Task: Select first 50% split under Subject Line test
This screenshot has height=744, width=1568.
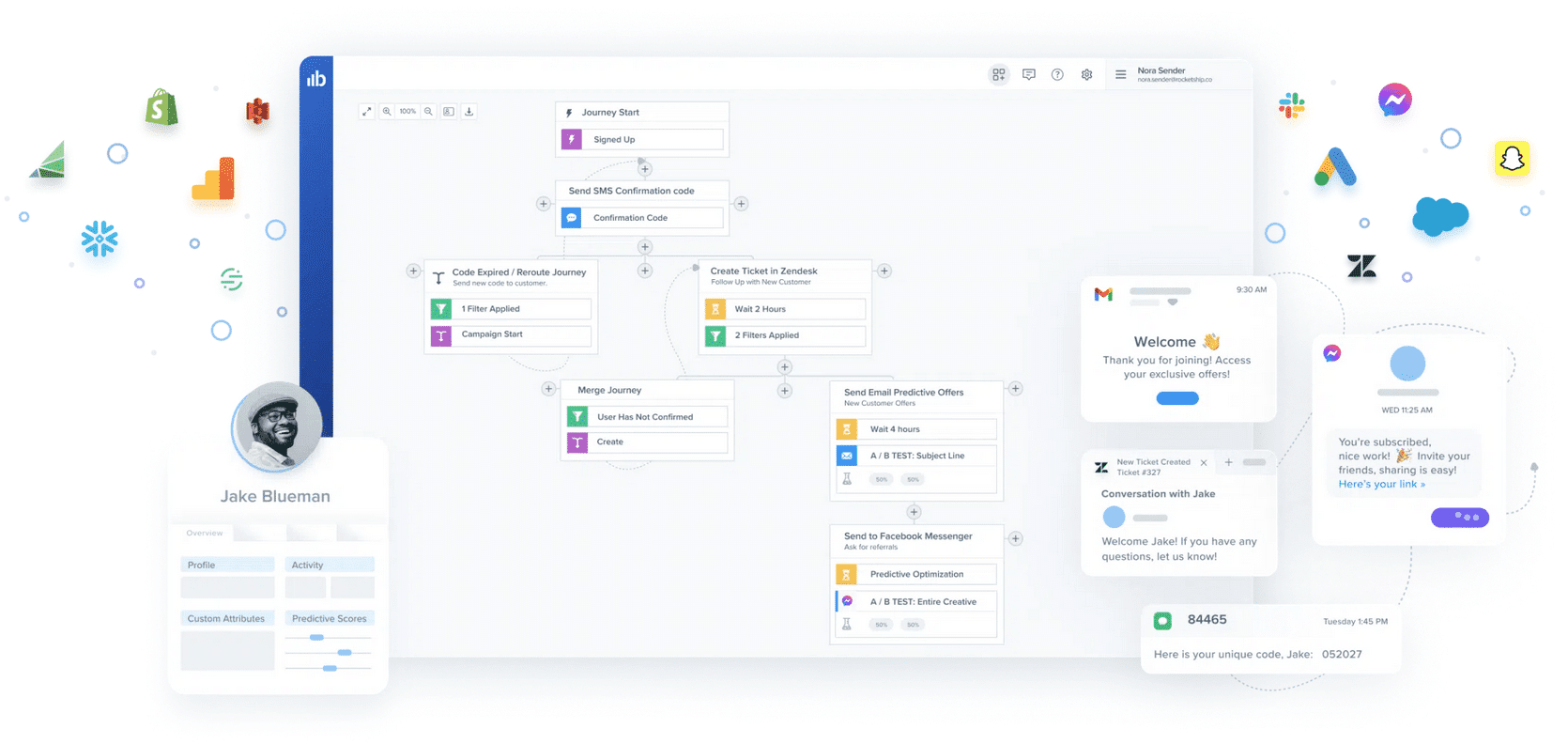Action: [x=882, y=479]
